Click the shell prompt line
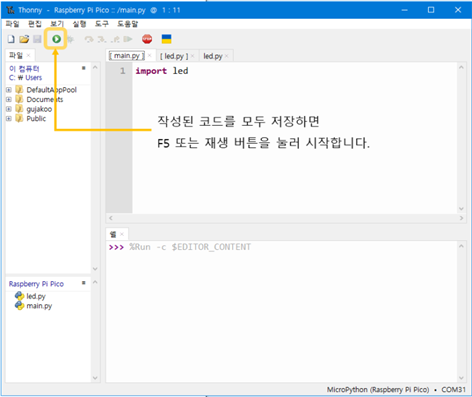This screenshot has height=397, width=472. click(180, 247)
